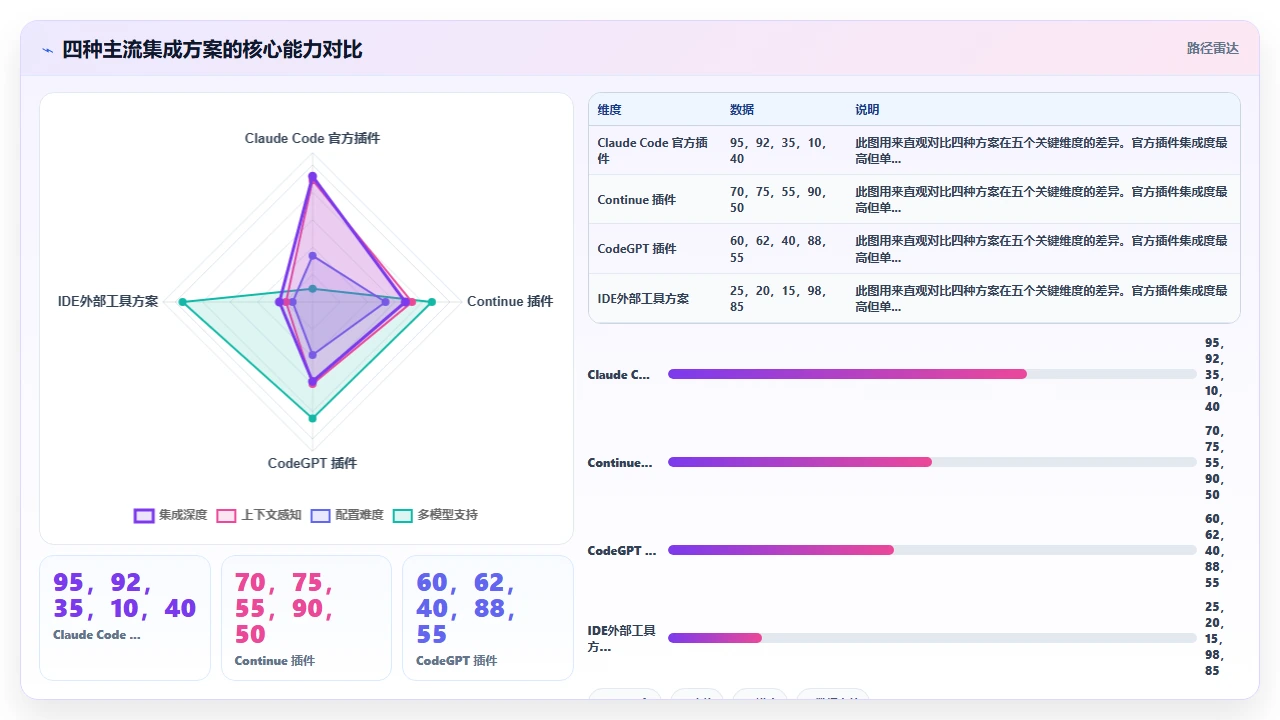Click the teal data point on the IDE外部工具方案 axis

point(182,302)
